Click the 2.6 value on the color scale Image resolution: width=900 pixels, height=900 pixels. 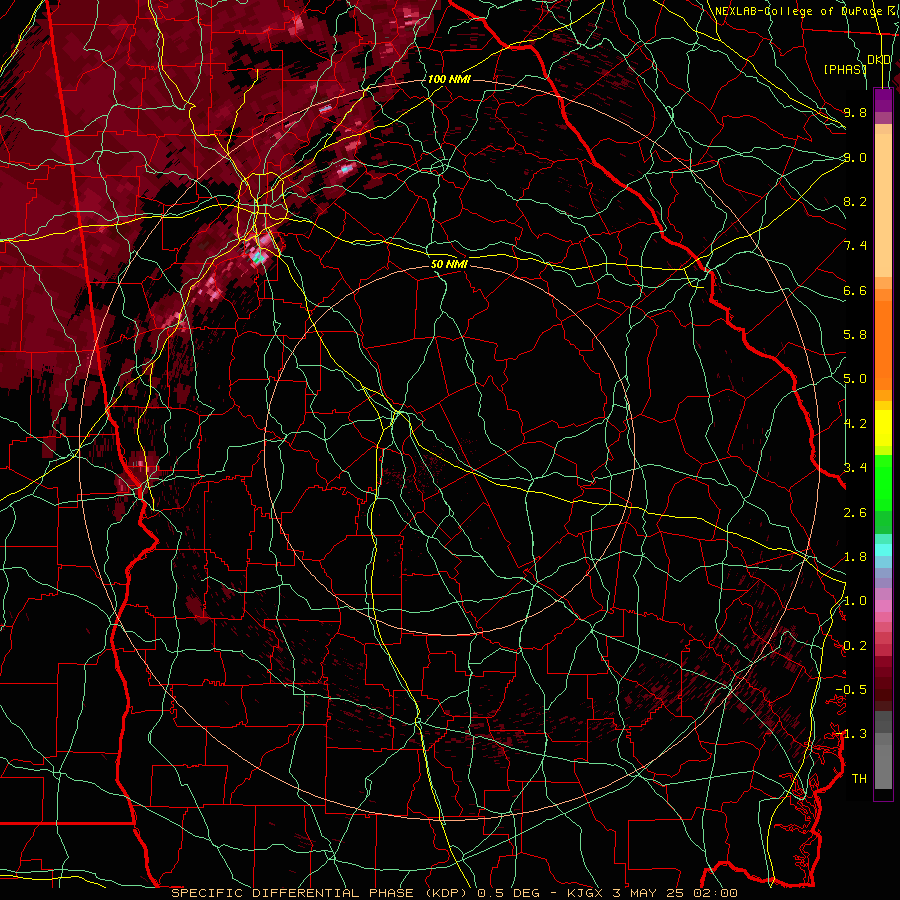pos(855,513)
